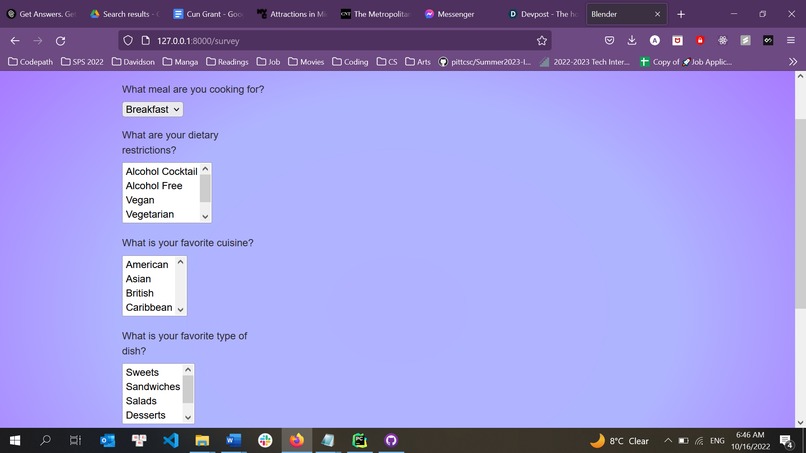The image size is (806, 453).
Task: Switch to The Metropolitan tab
Action: pos(375,14)
